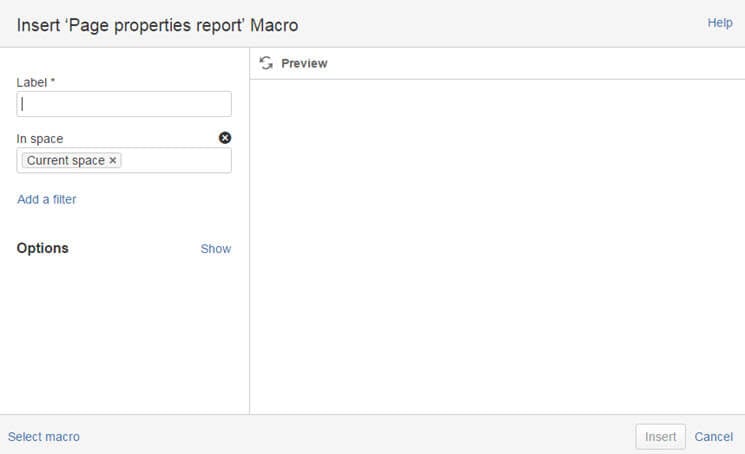Screen dimensions: 745x454
Task: Click the Preview refresh icon
Action: 266,63
